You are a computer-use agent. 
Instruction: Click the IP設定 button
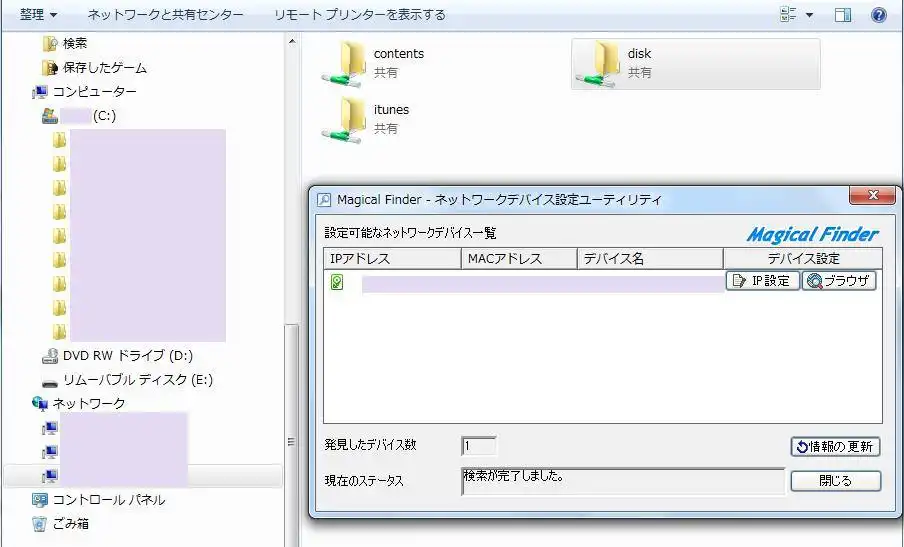tap(763, 281)
